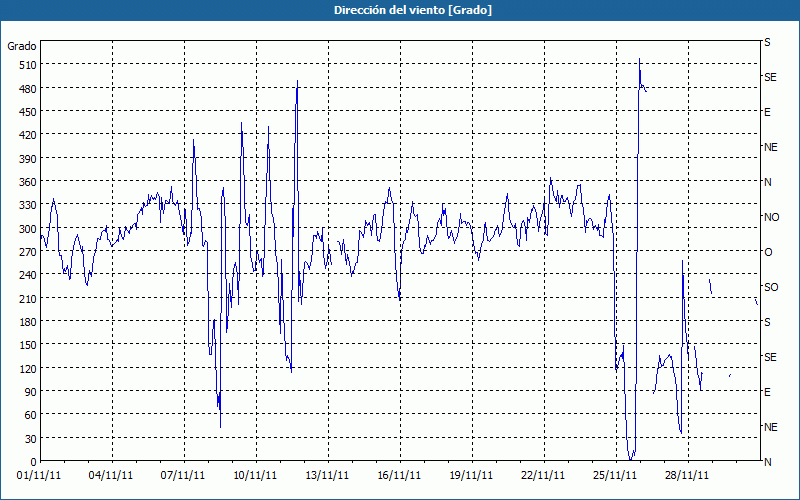
Task: Click the 210 degree axis label
Action: coord(28,298)
